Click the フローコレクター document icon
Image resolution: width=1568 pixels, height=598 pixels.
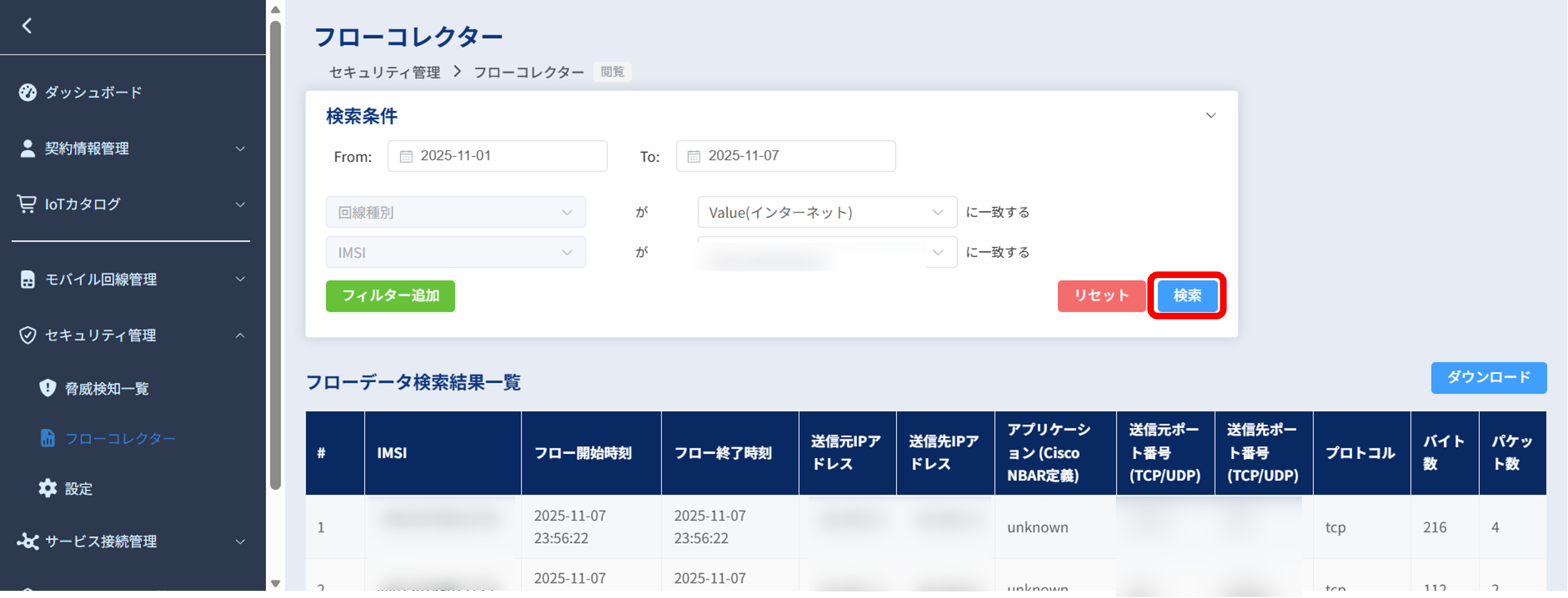[x=47, y=437]
